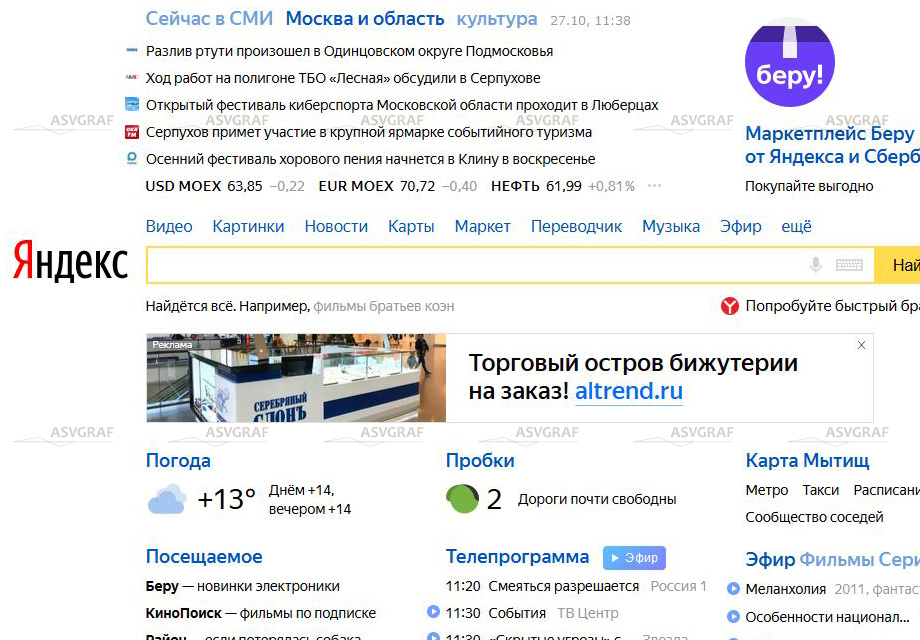Open headline about Осенний фестиваль хорового пения
This screenshot has height=640, width=920.
pos(370,159)
